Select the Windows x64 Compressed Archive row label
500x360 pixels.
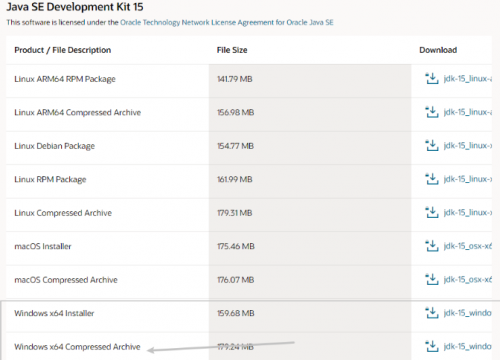tap(77, 347)
